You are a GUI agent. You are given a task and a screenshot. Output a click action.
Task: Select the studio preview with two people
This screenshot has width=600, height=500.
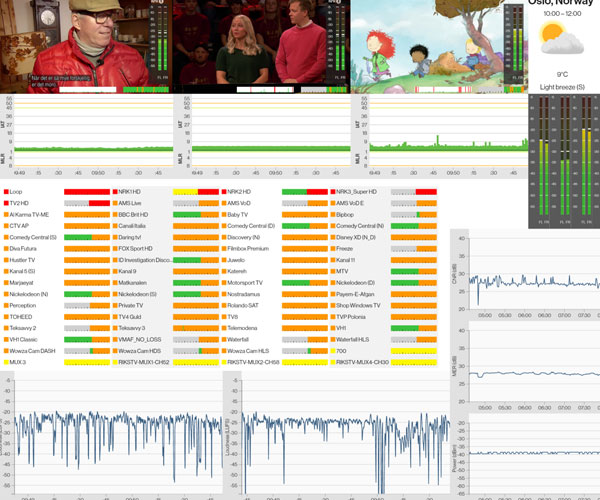tap(260, 45)
